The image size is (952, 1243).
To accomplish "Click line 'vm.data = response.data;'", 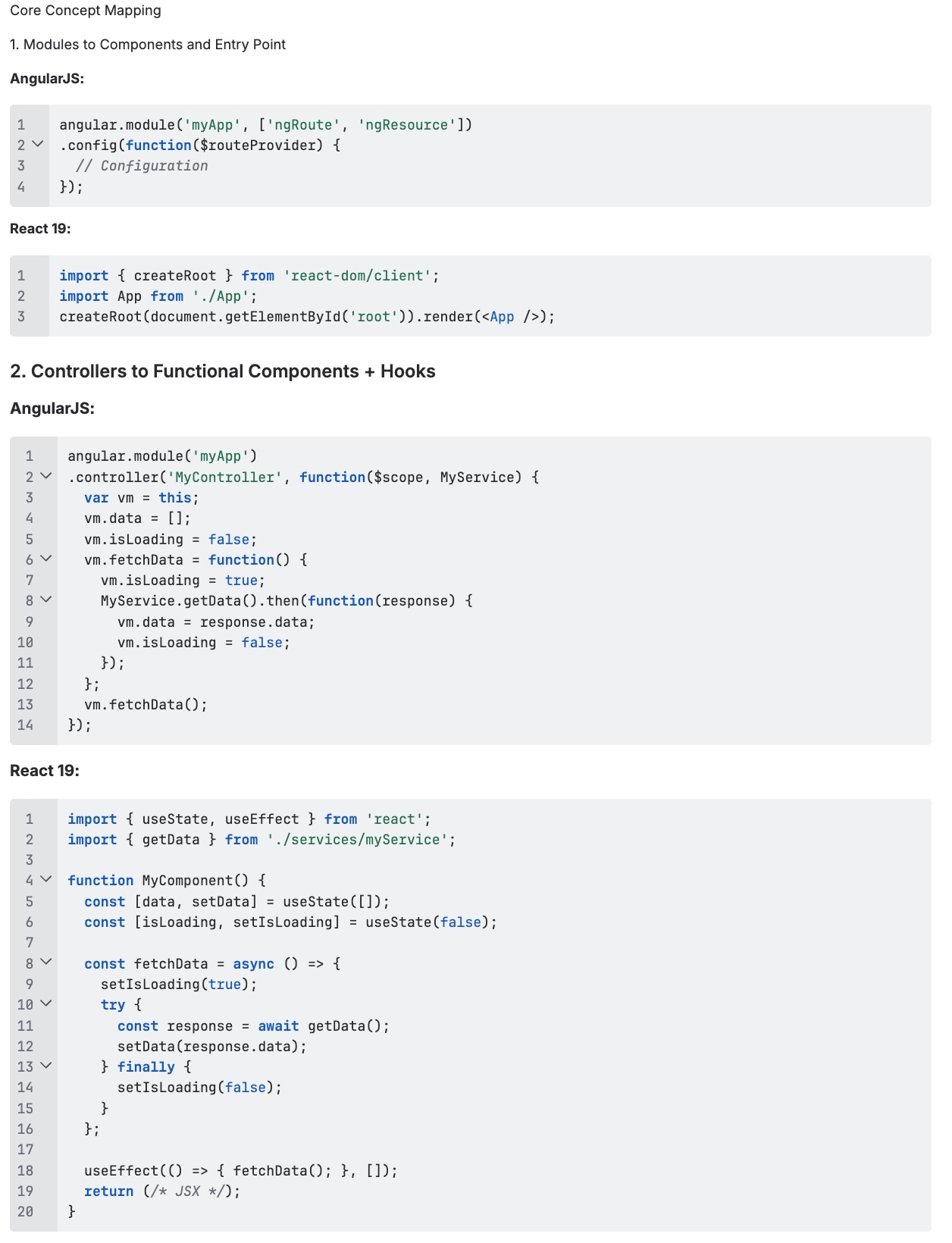I will pos(216,622).
